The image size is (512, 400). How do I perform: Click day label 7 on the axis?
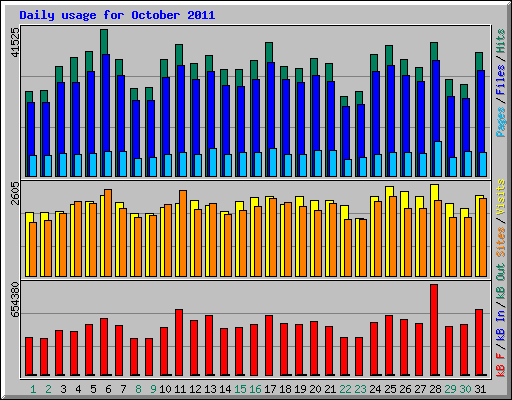[x=123, y=389]
